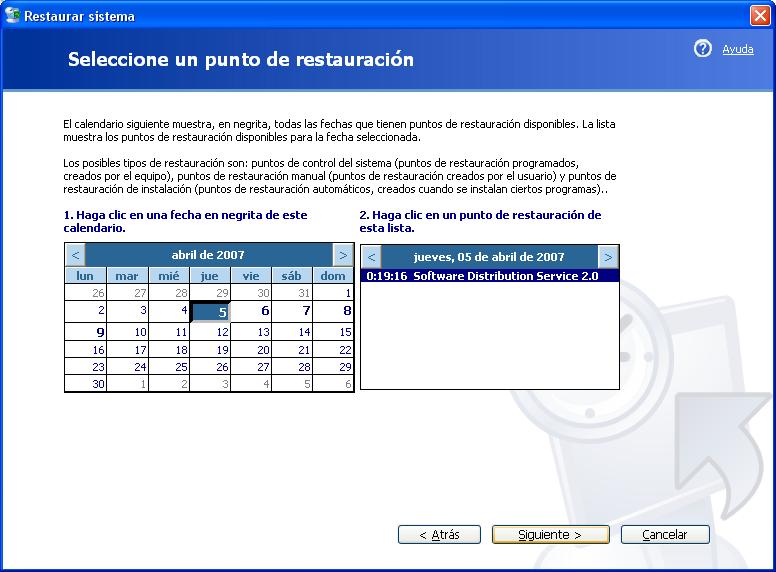The width and height of the screenshot is (776, 572).
Task: Click the blue help question mark icon
Action: (x=702, y=49)
